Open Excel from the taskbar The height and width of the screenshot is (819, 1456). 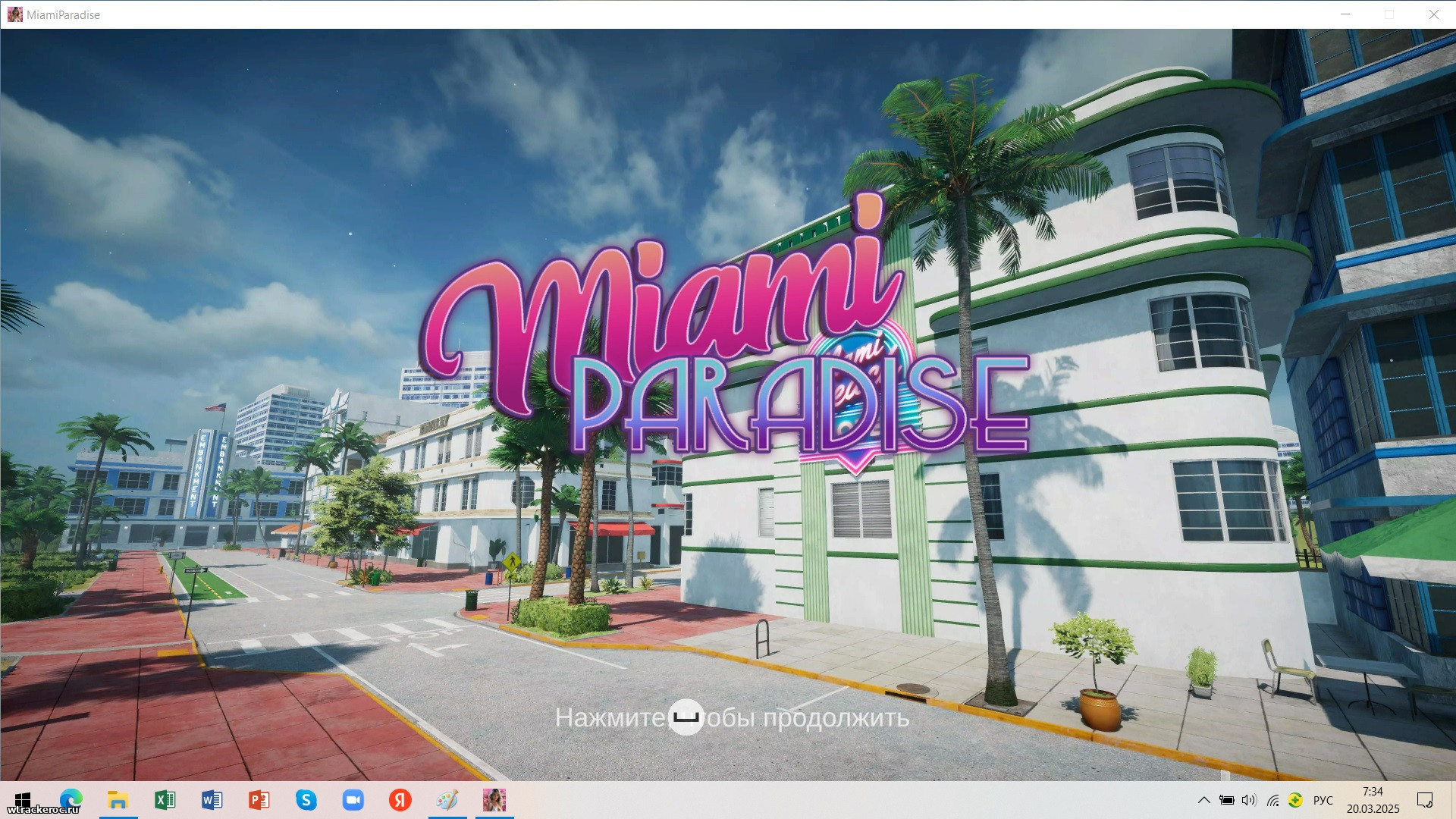(x=165, y=800)
